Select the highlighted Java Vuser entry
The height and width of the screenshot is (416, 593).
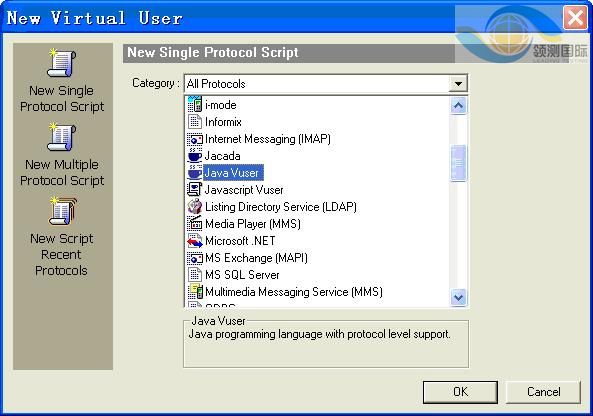(x=233, y=173)
